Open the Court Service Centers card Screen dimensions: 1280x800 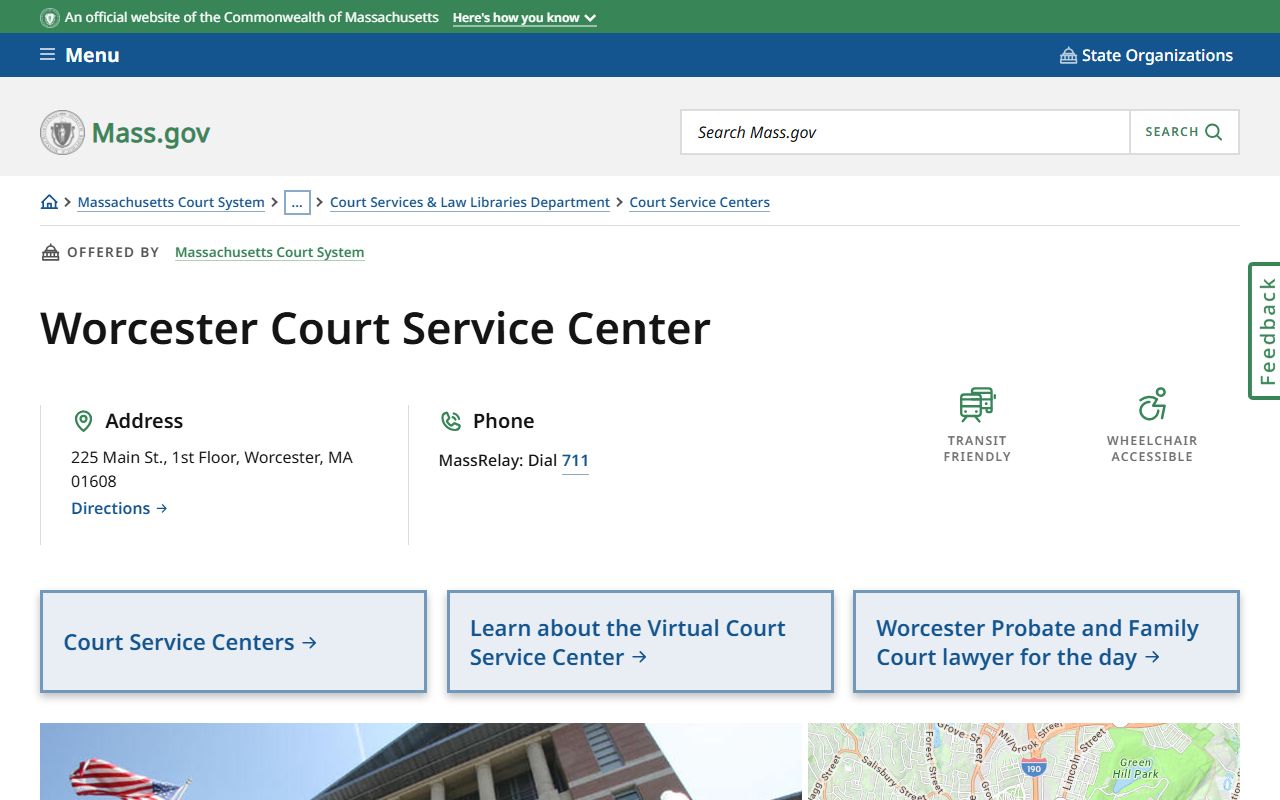[233, 641]
